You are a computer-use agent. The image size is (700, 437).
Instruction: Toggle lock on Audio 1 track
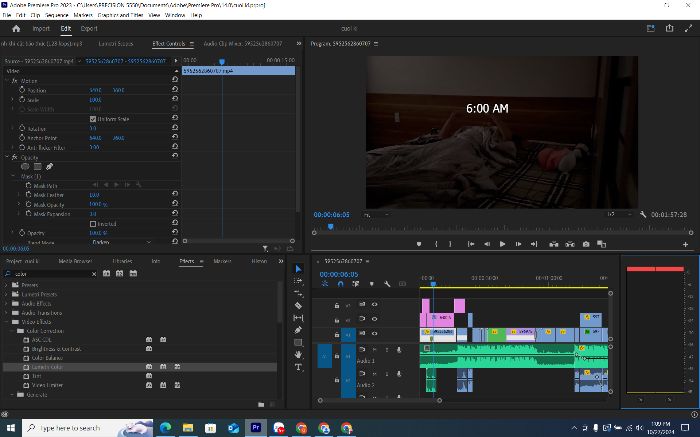click(x=337, y=356)
